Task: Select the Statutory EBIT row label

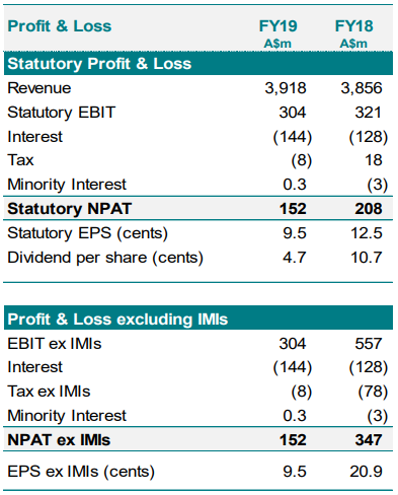Action: (61, 112)
